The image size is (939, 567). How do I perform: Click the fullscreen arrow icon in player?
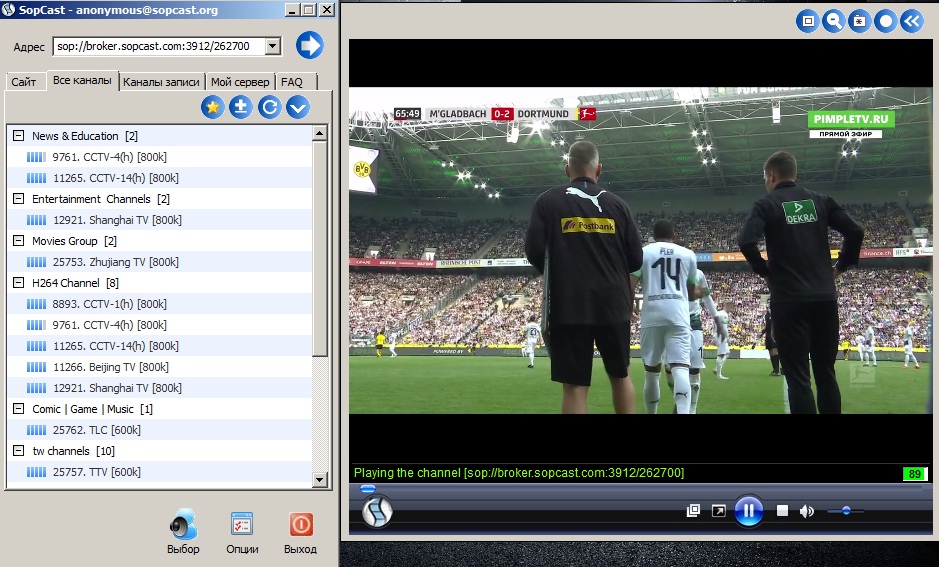pyautogui.click(x=719, y=511)
